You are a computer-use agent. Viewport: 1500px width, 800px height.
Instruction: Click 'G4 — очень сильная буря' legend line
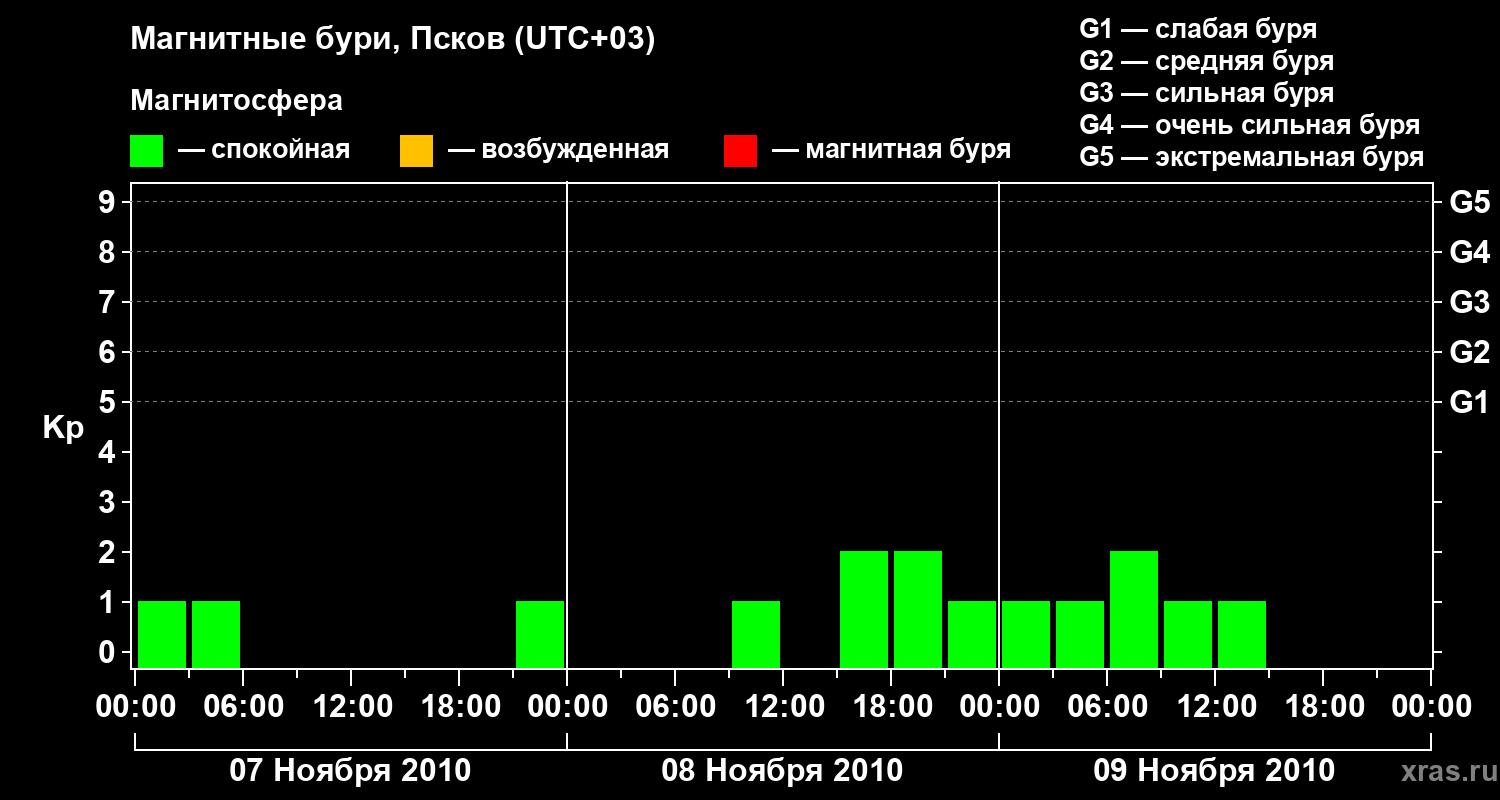click(1250, 125)
